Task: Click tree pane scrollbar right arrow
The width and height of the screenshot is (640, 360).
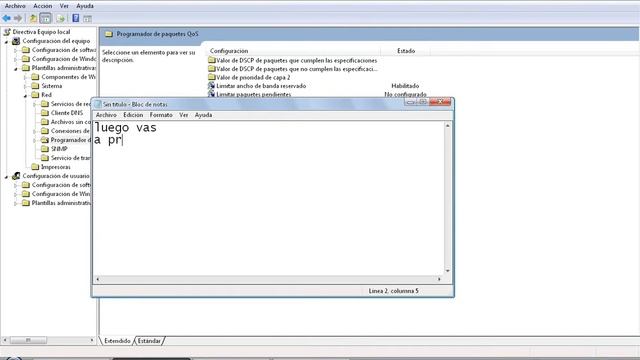Action: point(92,340)
